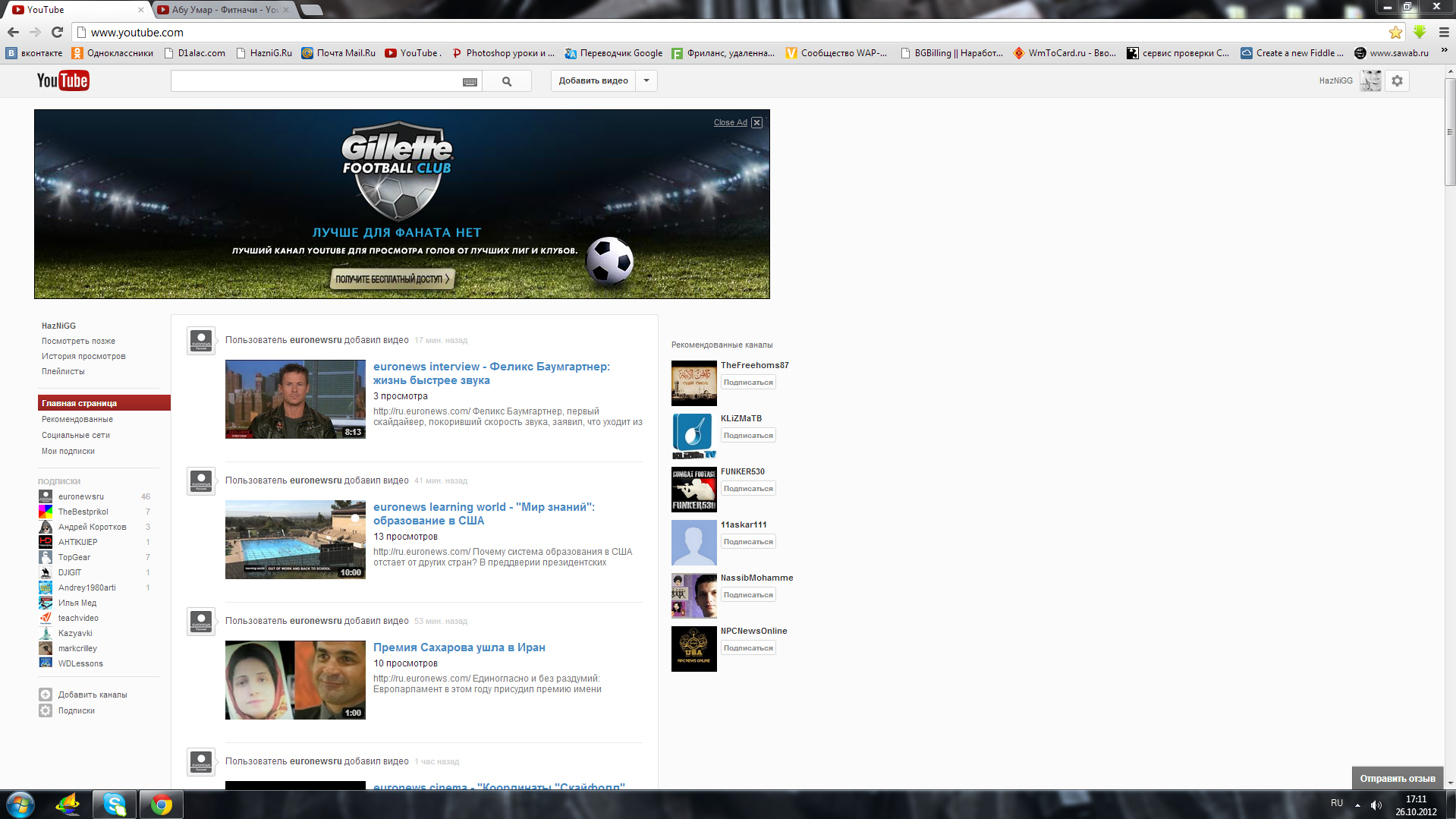1456x819 pixels.
Task: Click the green download arrow extension icon
Action: tap(1420, 33)
